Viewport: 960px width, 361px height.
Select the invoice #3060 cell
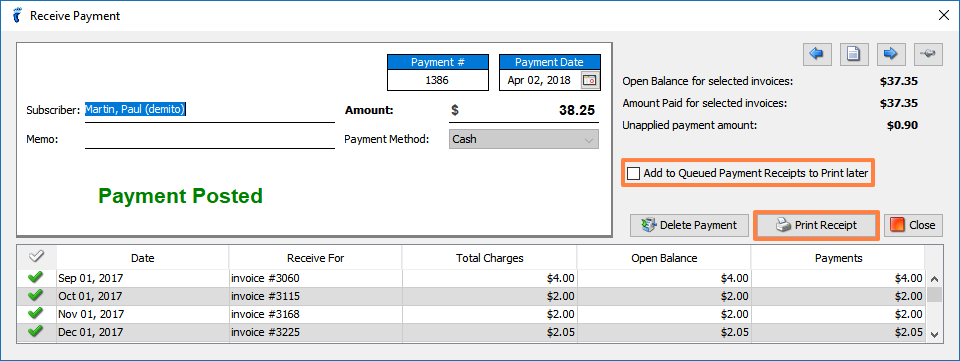click(x=315, y=278)
